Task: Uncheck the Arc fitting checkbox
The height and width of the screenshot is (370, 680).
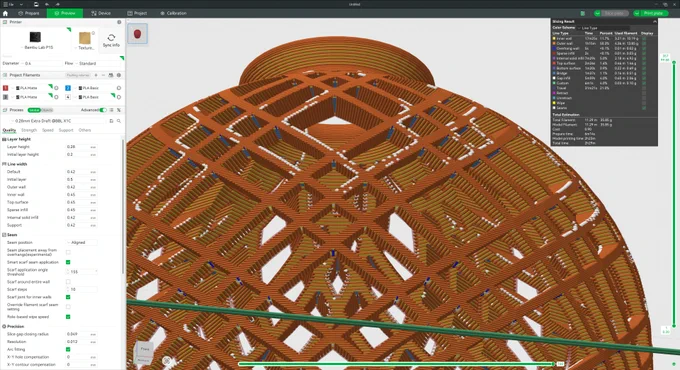Action: point(68,350)
